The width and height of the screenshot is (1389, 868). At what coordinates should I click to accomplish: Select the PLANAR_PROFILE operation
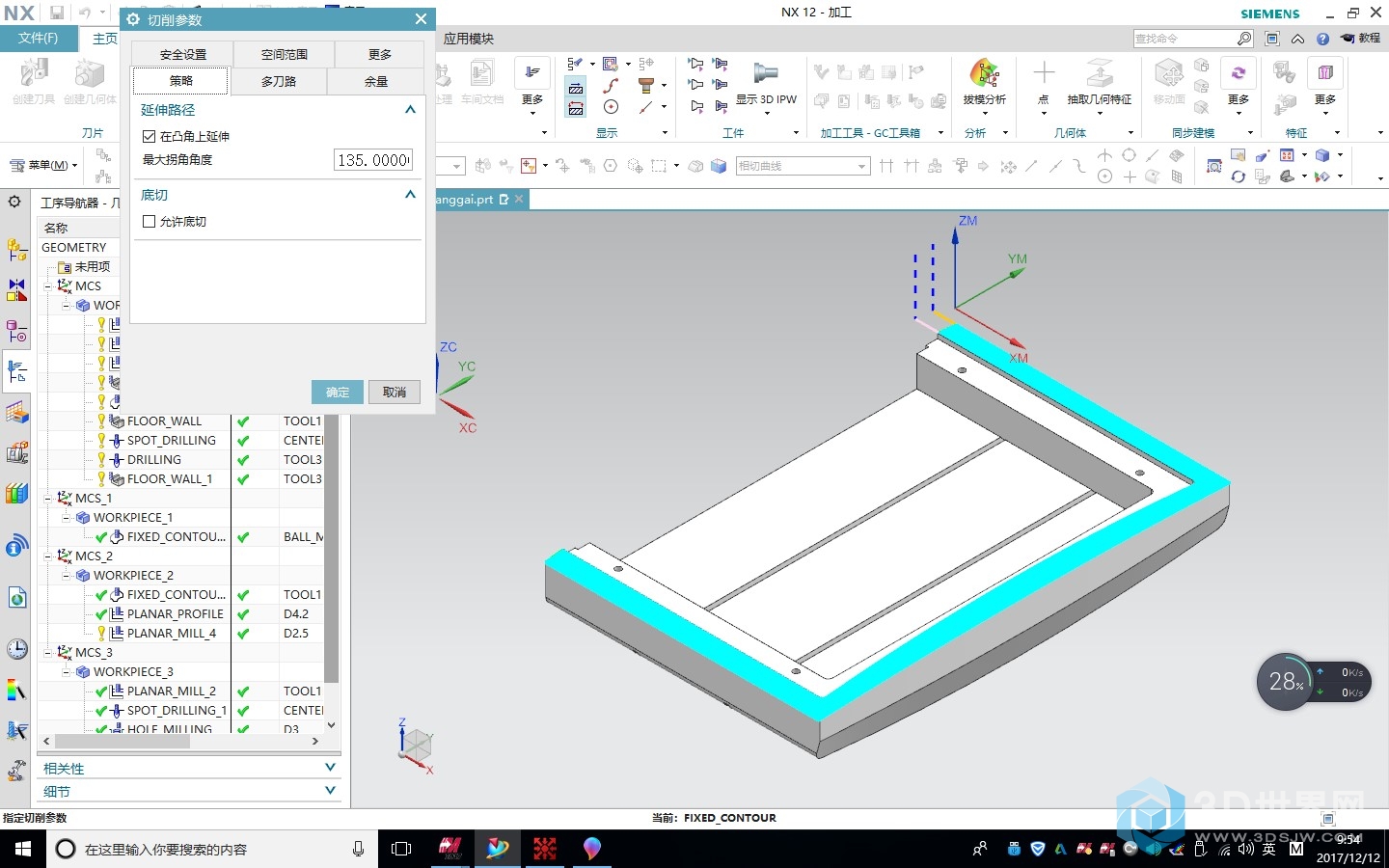175,613
